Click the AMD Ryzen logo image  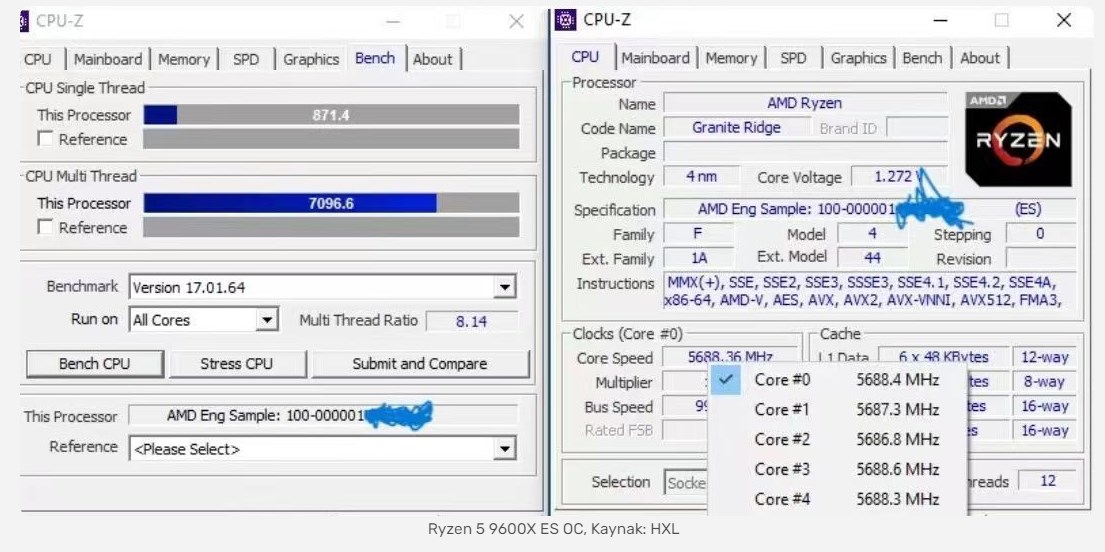pos(1018,139)
